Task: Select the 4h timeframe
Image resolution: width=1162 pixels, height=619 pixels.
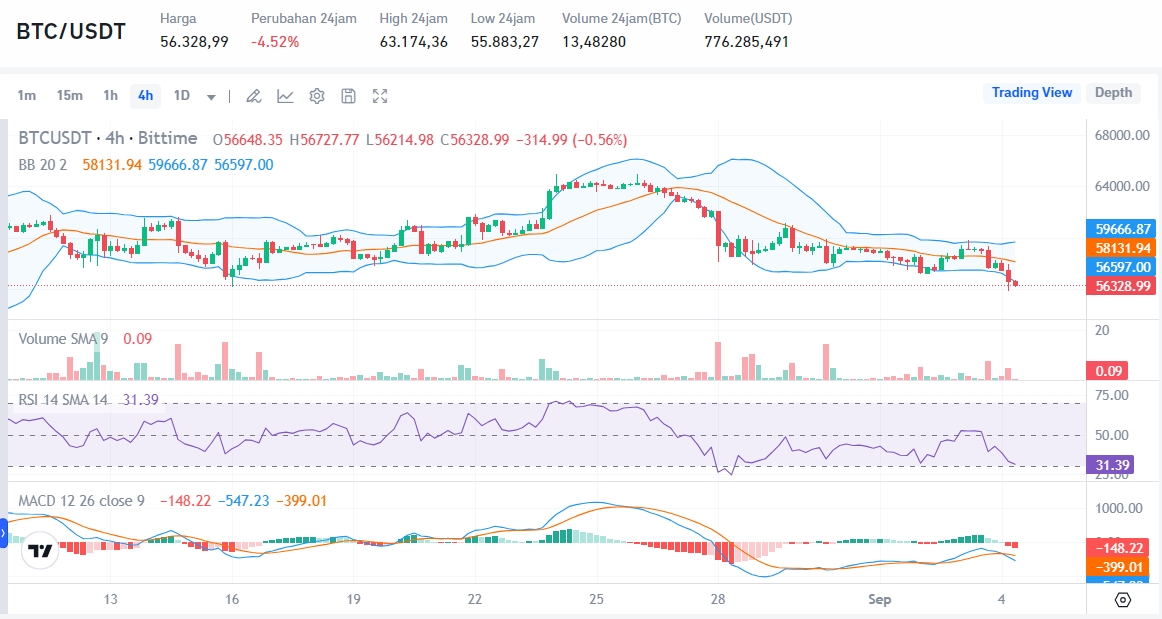Action: (x=145, y=96)
